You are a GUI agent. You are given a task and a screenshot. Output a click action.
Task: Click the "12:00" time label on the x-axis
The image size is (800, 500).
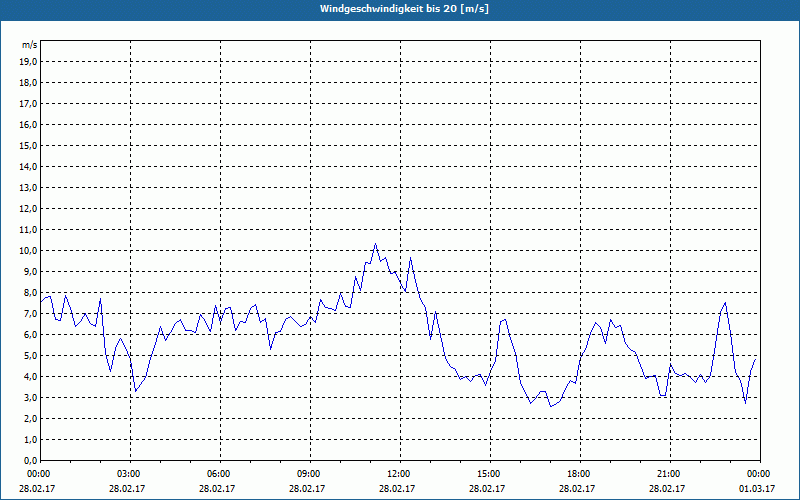(x=400, y=474)
